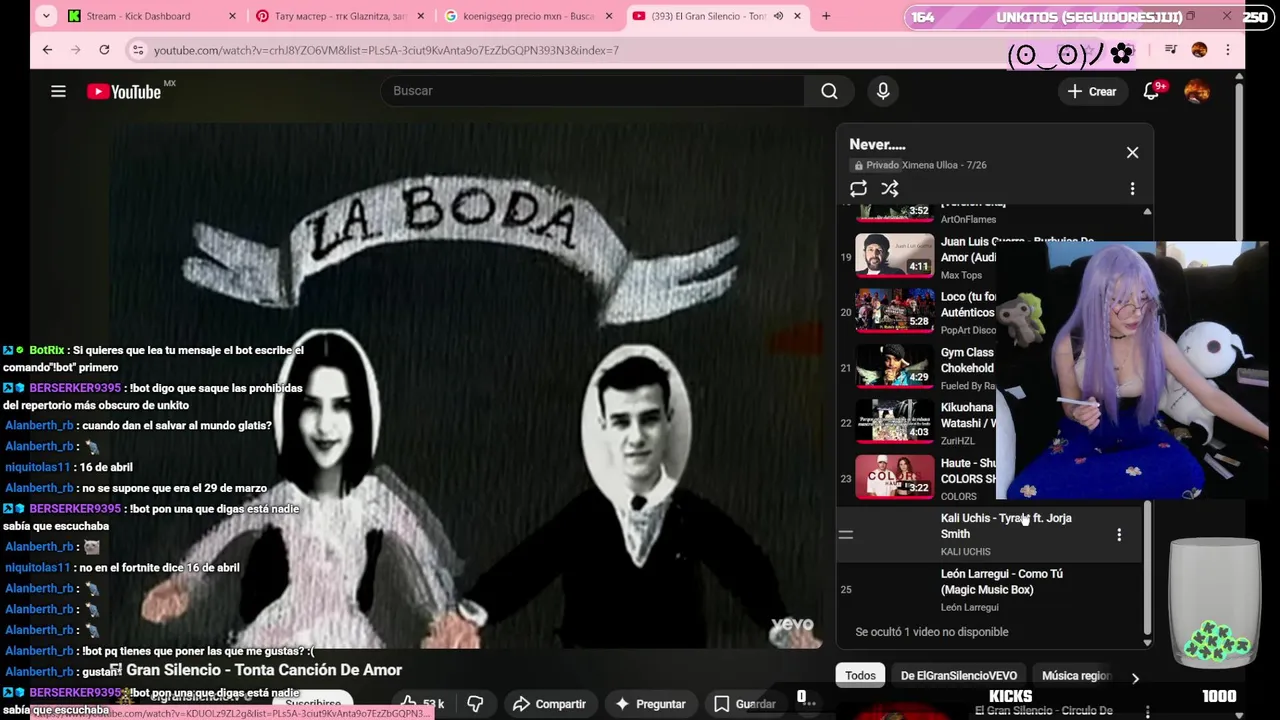Click the search magnifier button

[x=829, y=91]
